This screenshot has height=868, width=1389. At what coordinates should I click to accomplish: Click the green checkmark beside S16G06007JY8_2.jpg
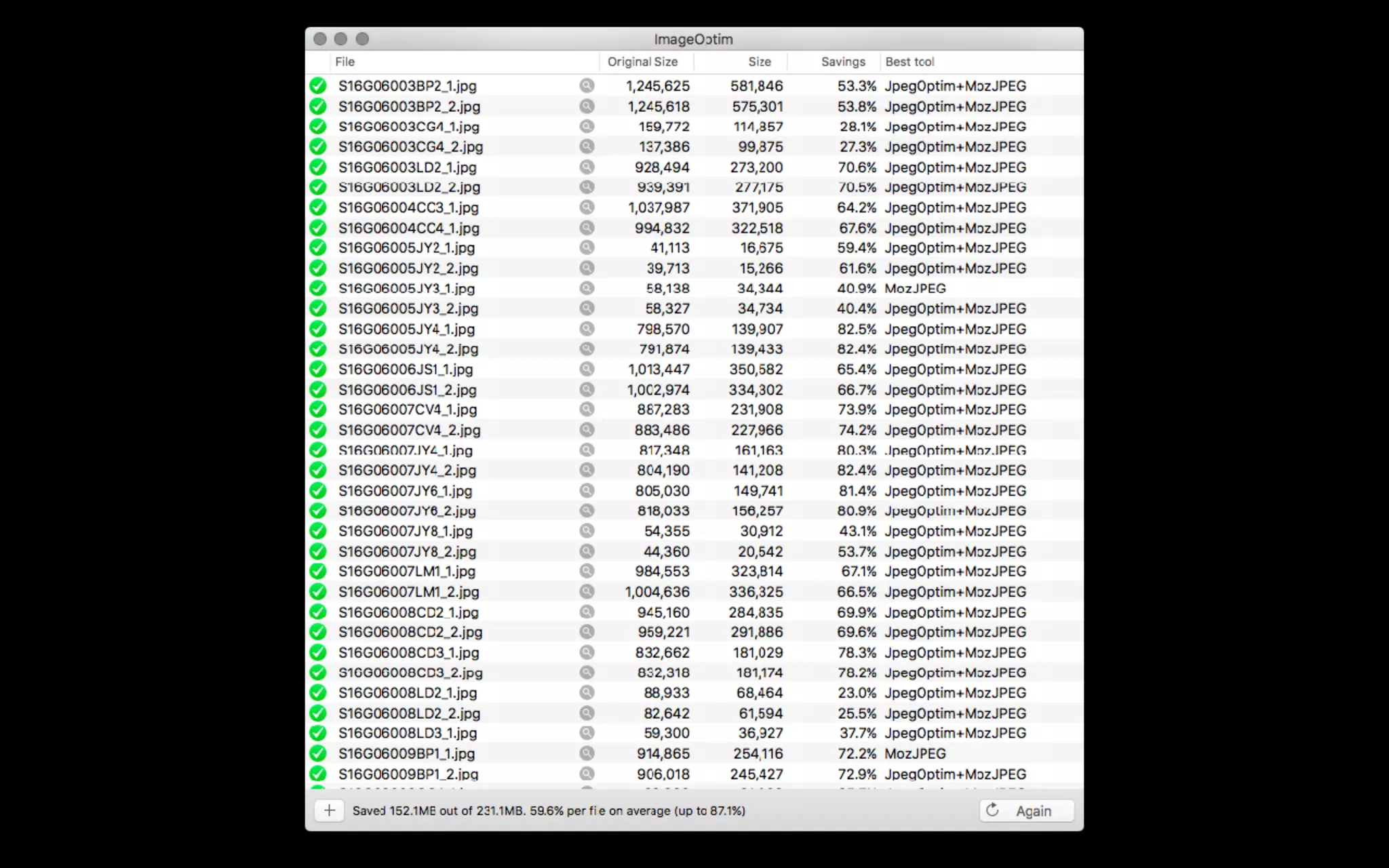click(317, 551)
